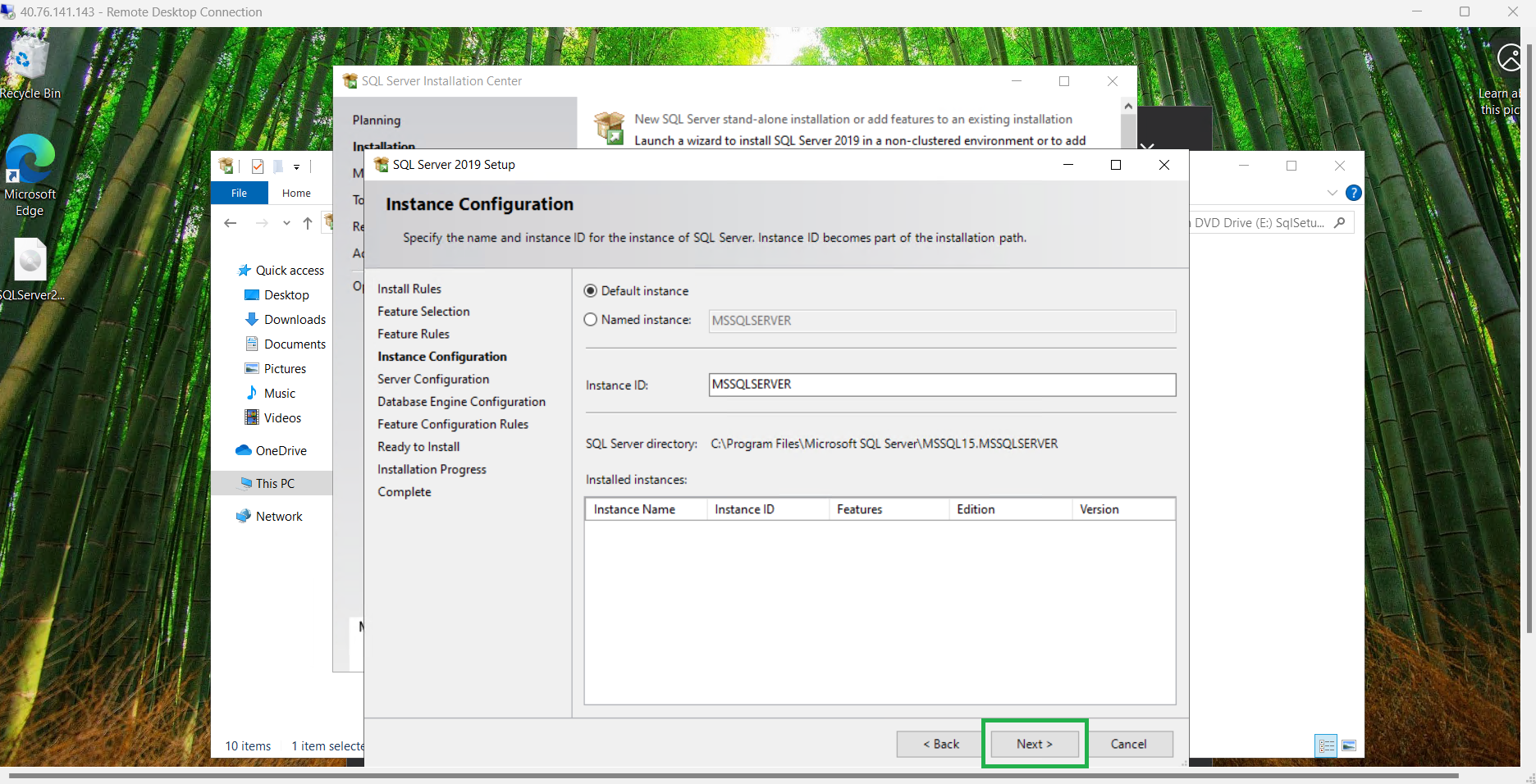The image size is (1536, 784).
Task: Open New SQL Server stand-alone installation link
Action: click(x=853, y=119)
